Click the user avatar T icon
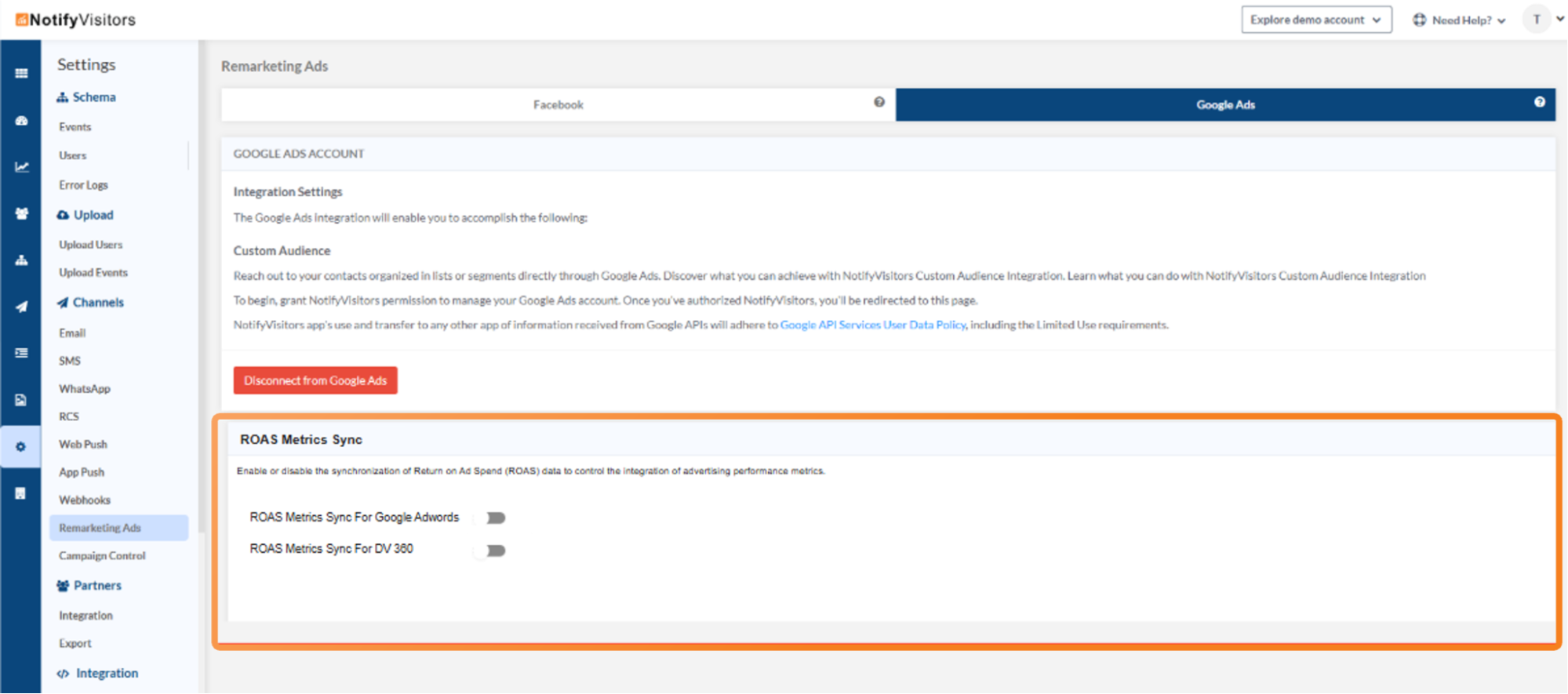Screen dimensions: 1568x694 click(x=1537, y=20)
